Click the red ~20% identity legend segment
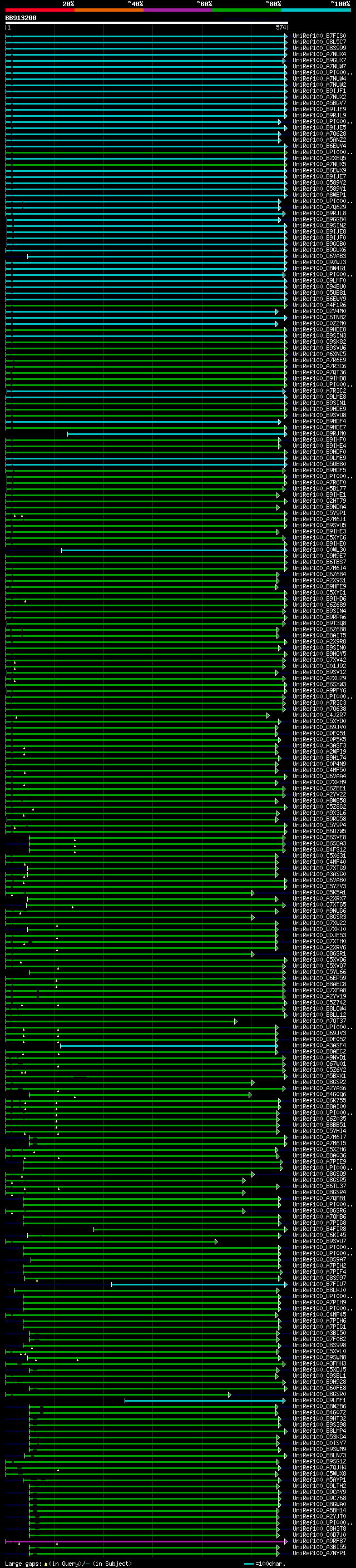The width and height of the screenshot is (356, 1568). [40, 10]
